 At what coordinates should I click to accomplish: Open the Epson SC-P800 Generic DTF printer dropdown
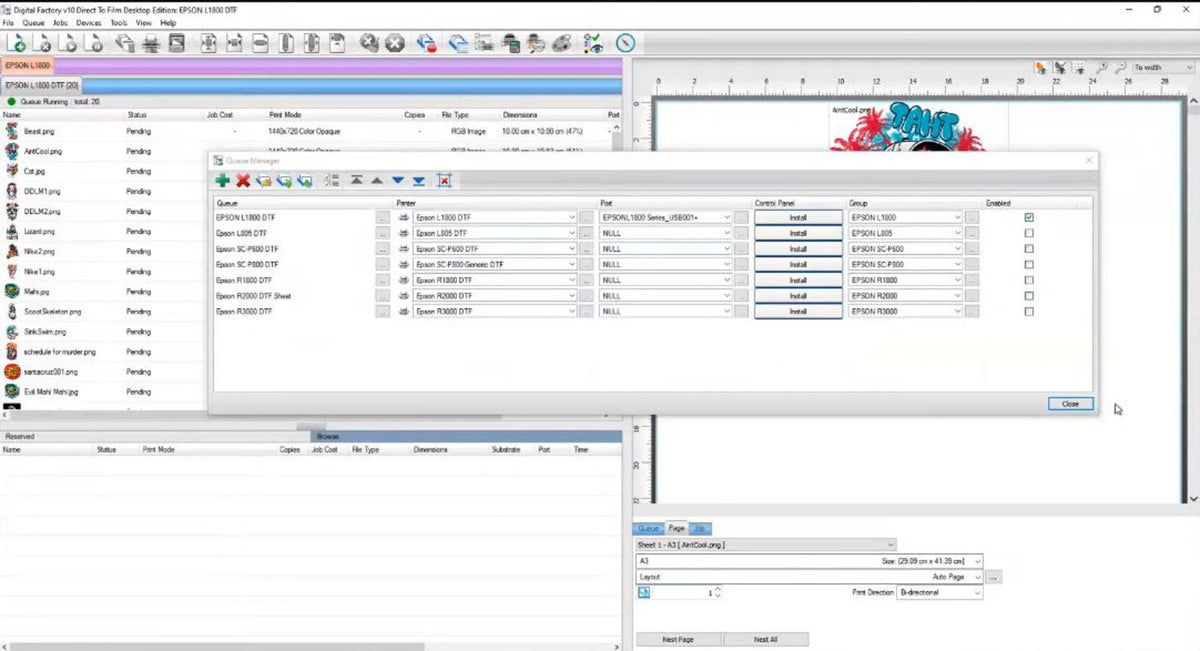click(x=495, y=265)
